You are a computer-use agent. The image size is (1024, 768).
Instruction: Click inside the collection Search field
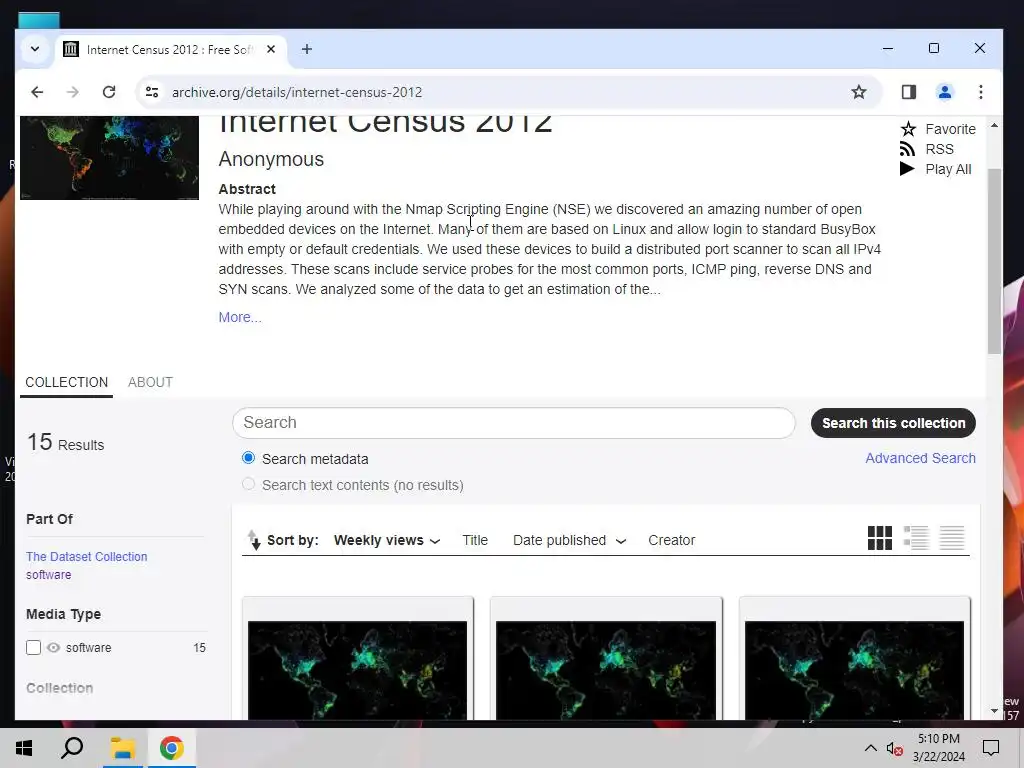[513, 423]
